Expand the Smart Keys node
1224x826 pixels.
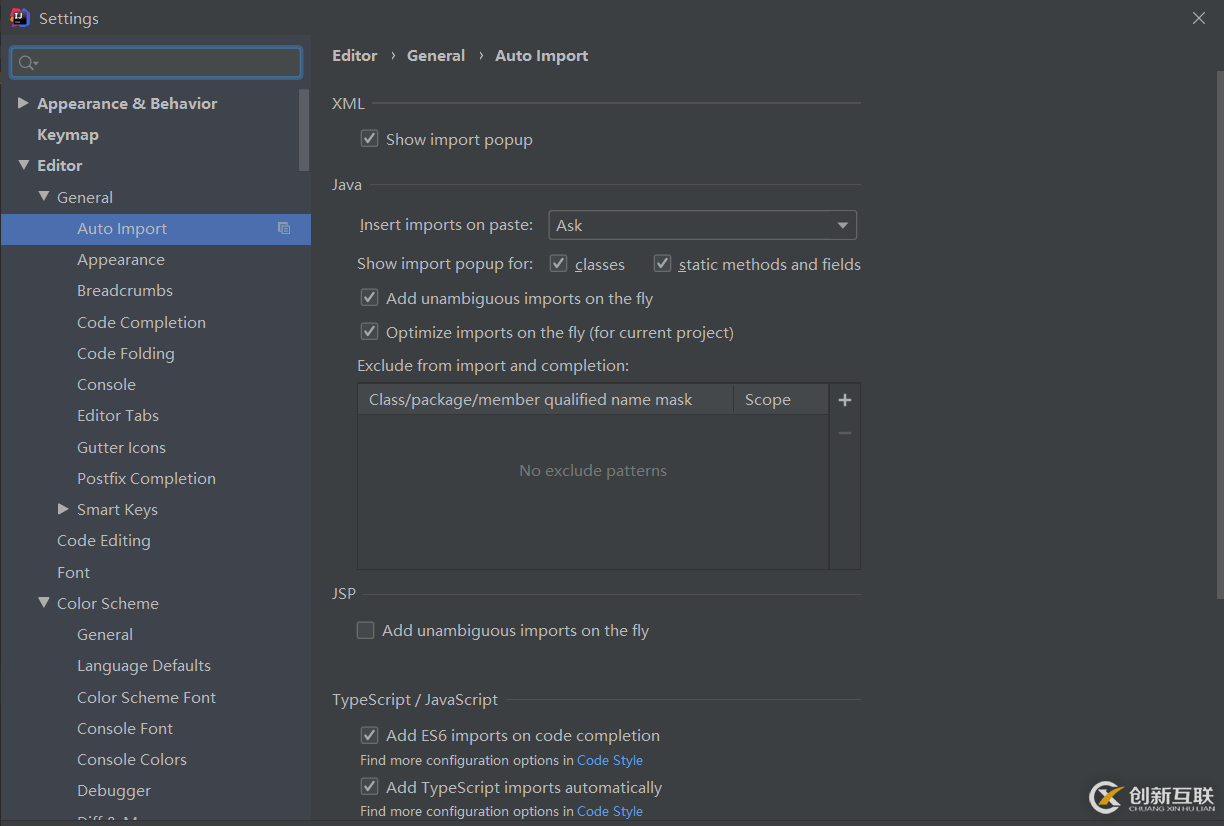click(x=64, y=509)
